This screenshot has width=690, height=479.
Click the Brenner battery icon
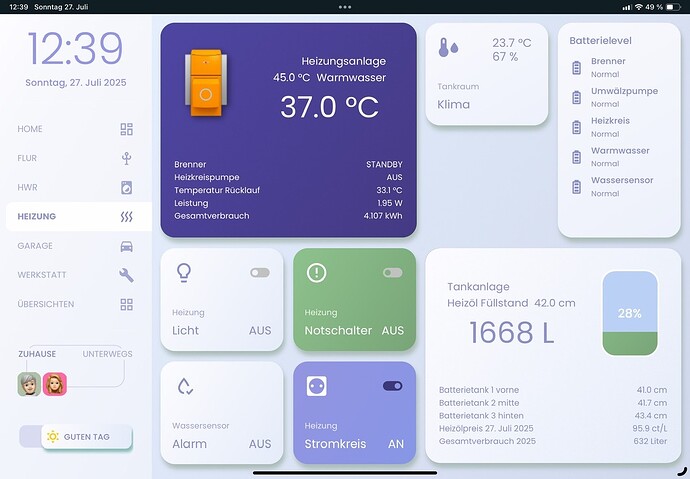coord(576,67)
